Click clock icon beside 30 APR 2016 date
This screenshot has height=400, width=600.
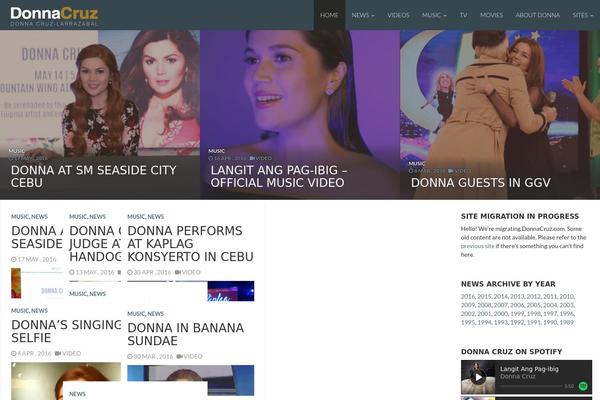[x=130, y=272]
